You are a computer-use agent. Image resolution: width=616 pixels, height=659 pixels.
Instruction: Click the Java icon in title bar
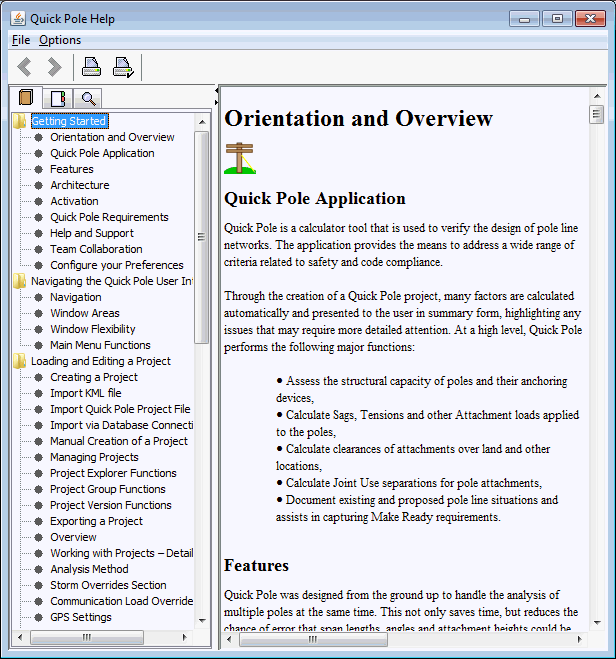pos(18,18)
